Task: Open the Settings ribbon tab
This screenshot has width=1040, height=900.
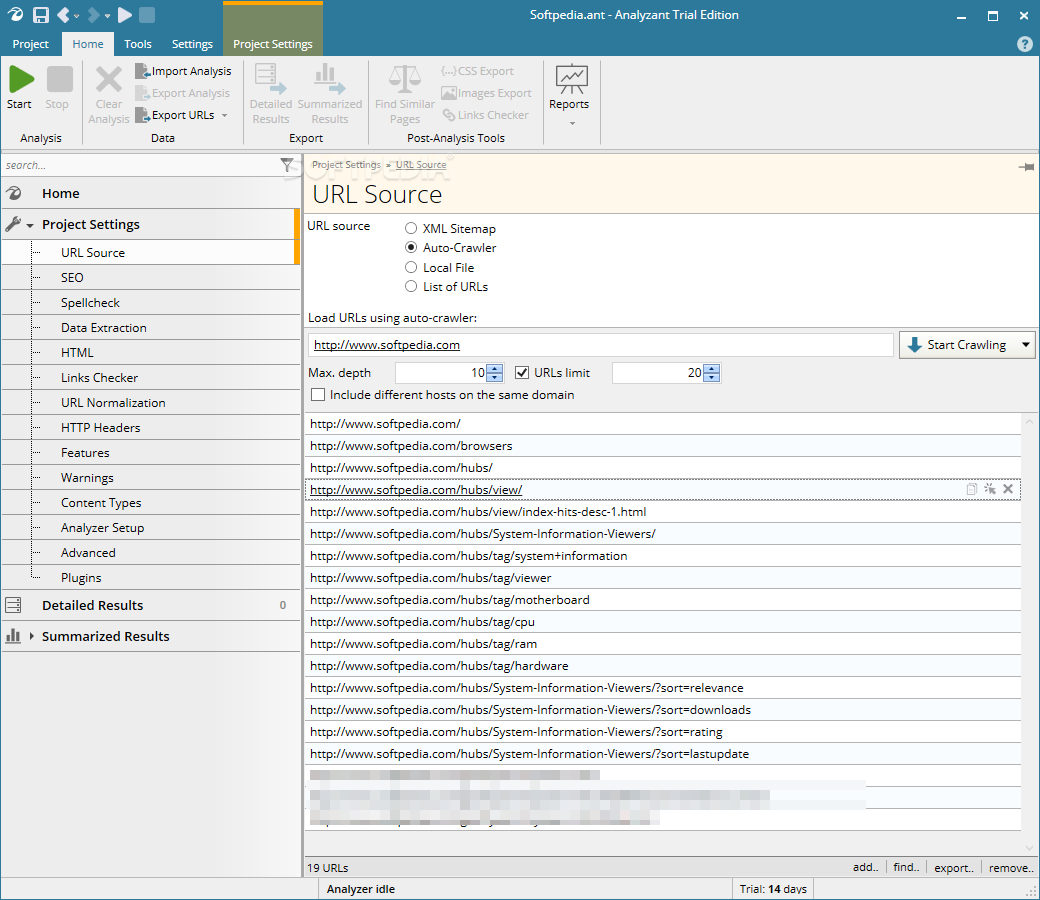Action: (192, 44)
